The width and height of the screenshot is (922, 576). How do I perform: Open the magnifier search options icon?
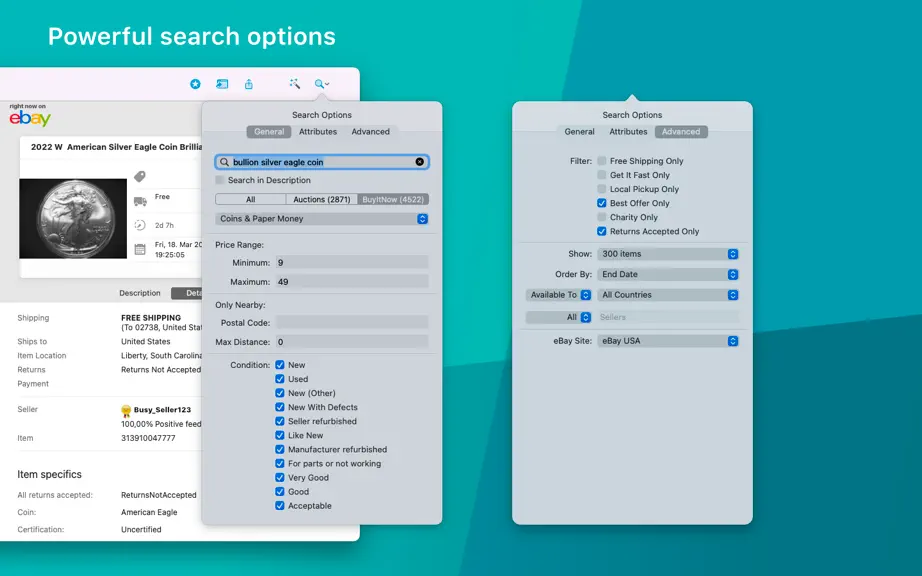321,84
